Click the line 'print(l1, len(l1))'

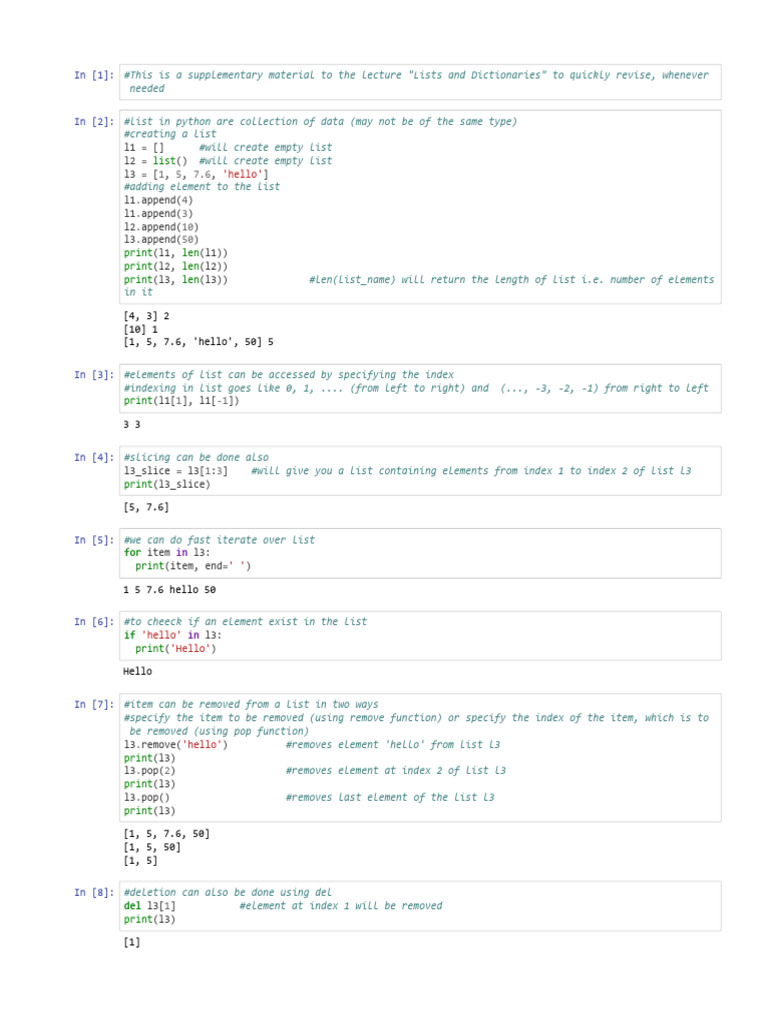(176, 253)
